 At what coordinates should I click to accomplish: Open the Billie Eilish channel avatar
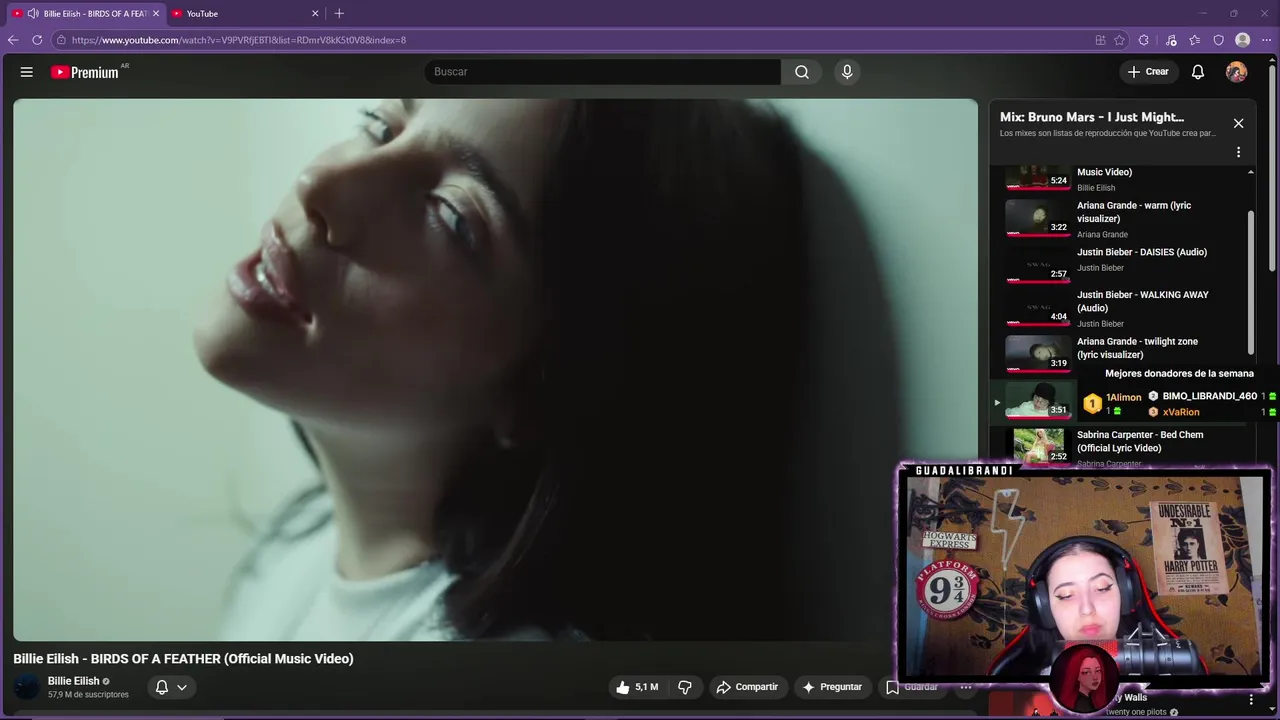(28, 687)
